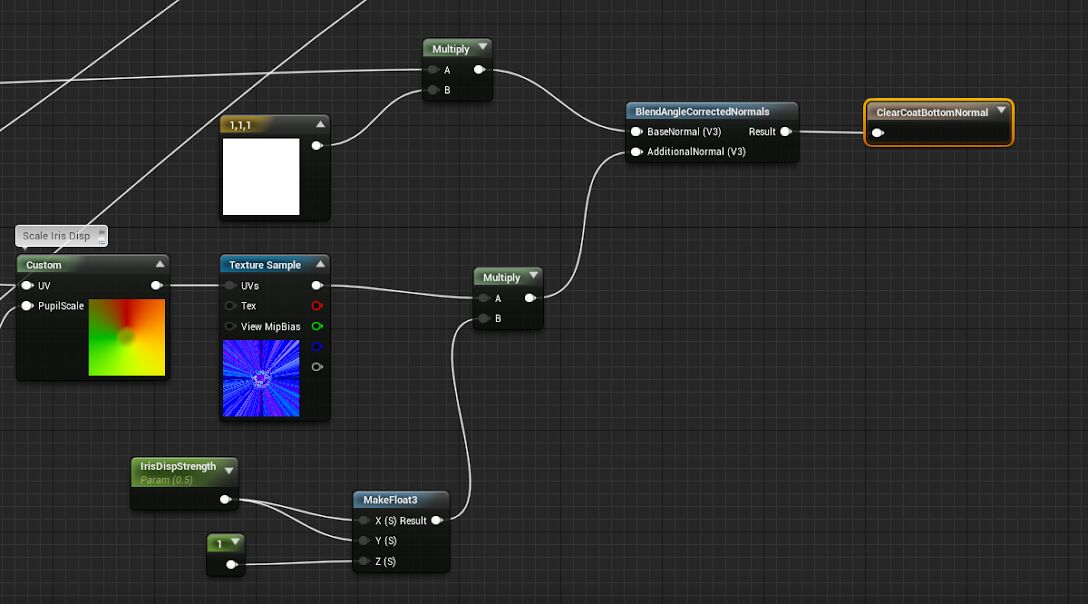Image resolution: width=1088 pixels, height=604 pixels.
Task: Expand the top Multiply node arrow
Action: [x=483, y=47]
